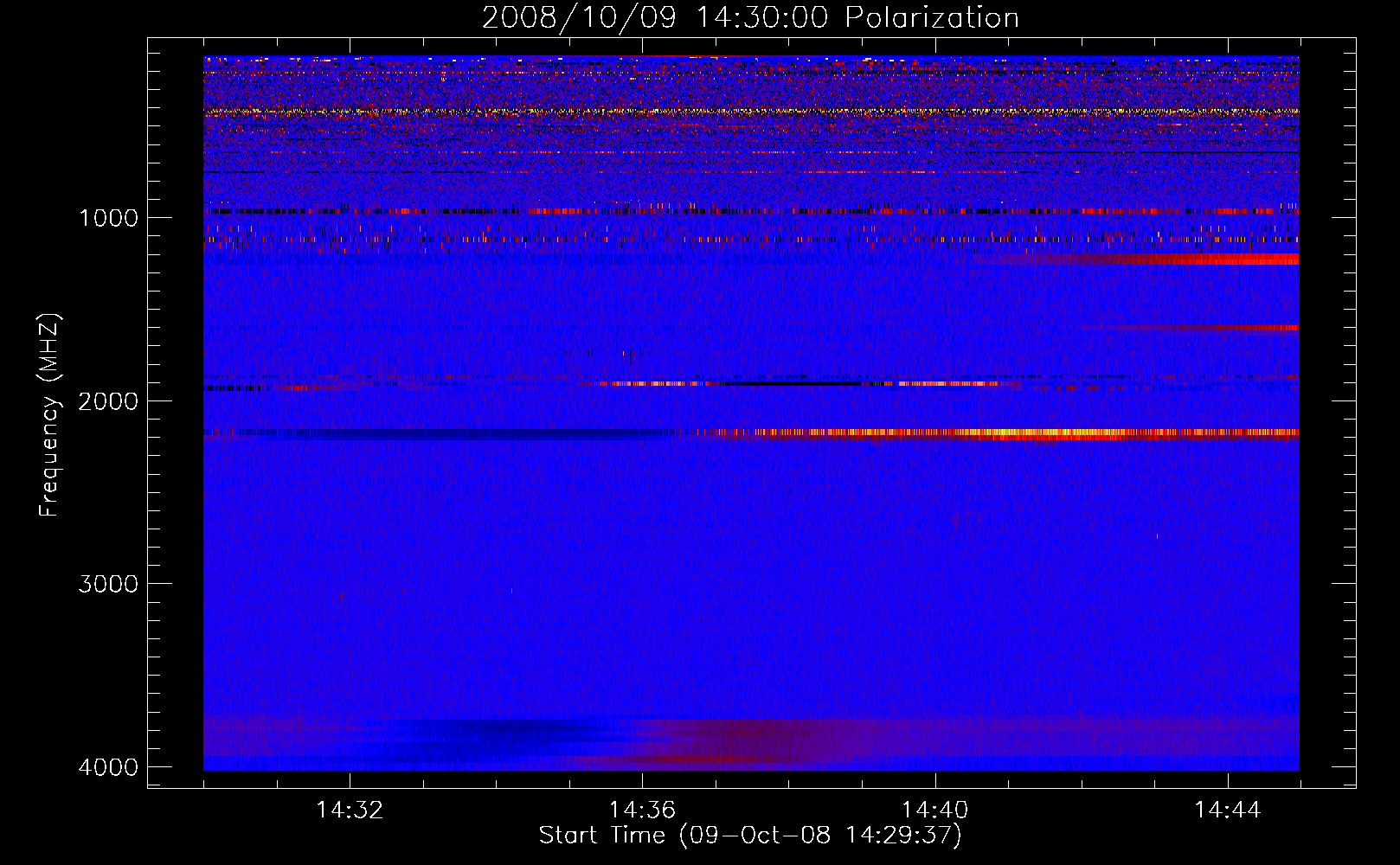Click the 14:44 time tick label
The height and width of the screenshot is (865, 1400).
pos(1227,811)
